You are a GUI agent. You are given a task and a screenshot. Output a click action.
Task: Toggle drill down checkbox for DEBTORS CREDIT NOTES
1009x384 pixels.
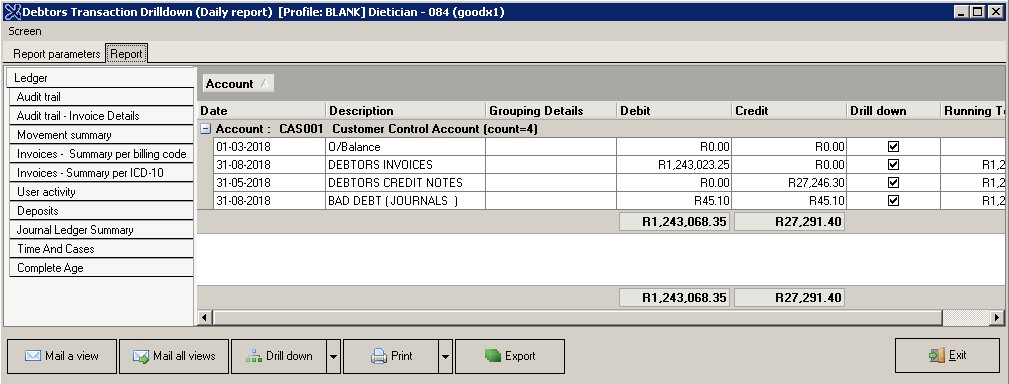(x=893, y=183)
